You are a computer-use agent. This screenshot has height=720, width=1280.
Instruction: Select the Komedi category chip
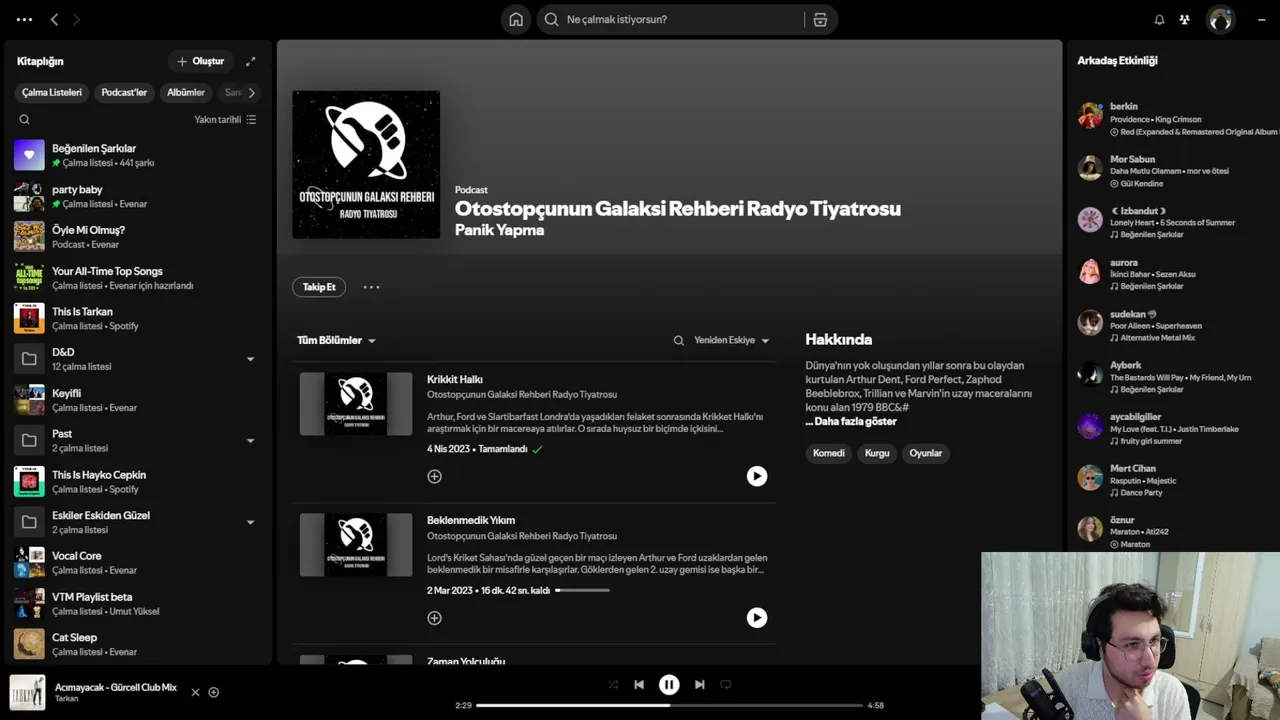coord(829,453)
